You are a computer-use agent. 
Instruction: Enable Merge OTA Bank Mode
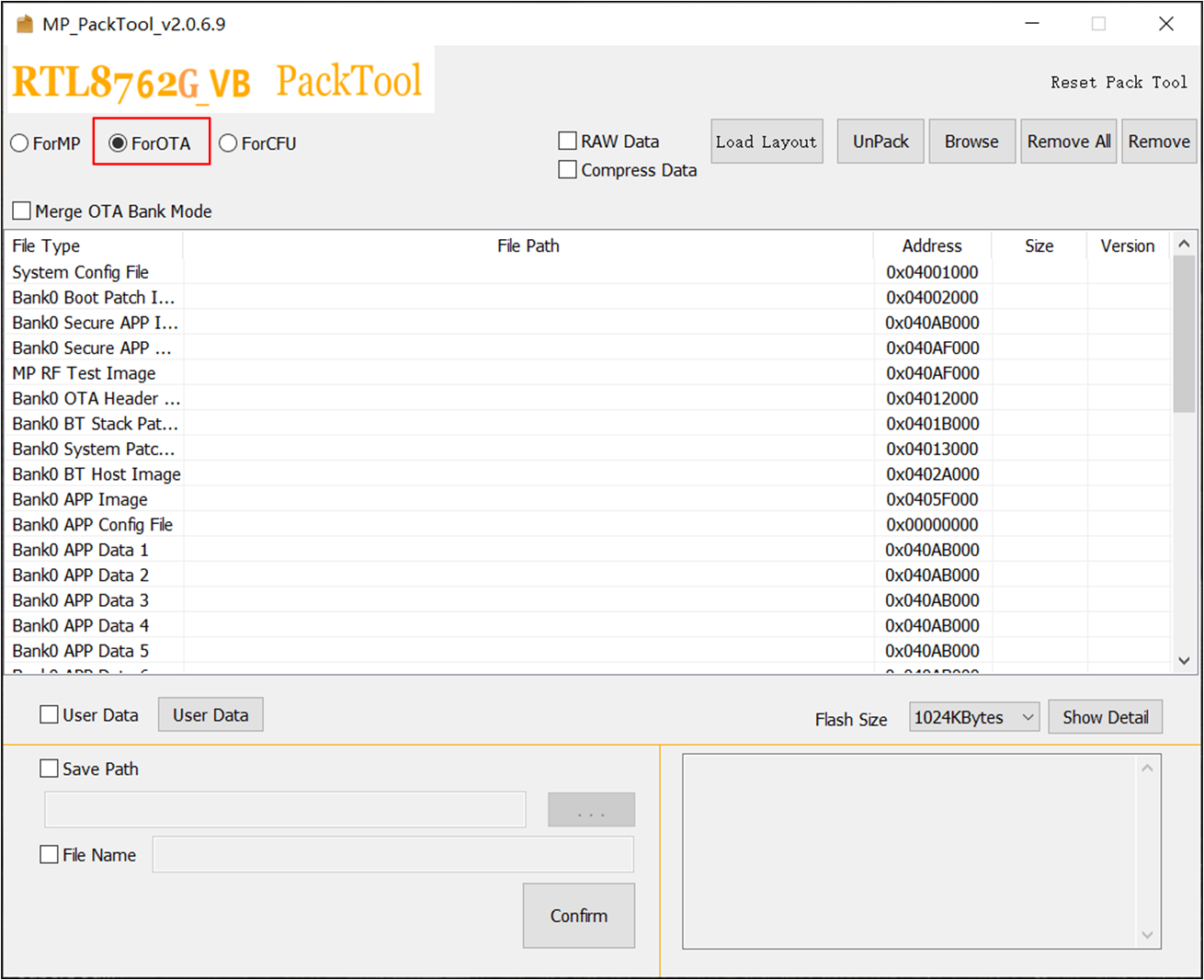22,211
